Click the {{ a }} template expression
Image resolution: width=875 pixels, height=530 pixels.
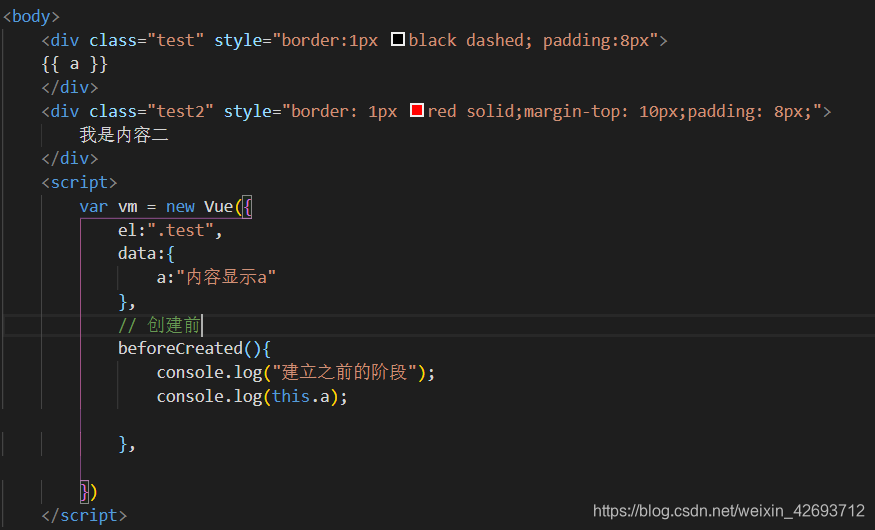(x=74, y=64)
